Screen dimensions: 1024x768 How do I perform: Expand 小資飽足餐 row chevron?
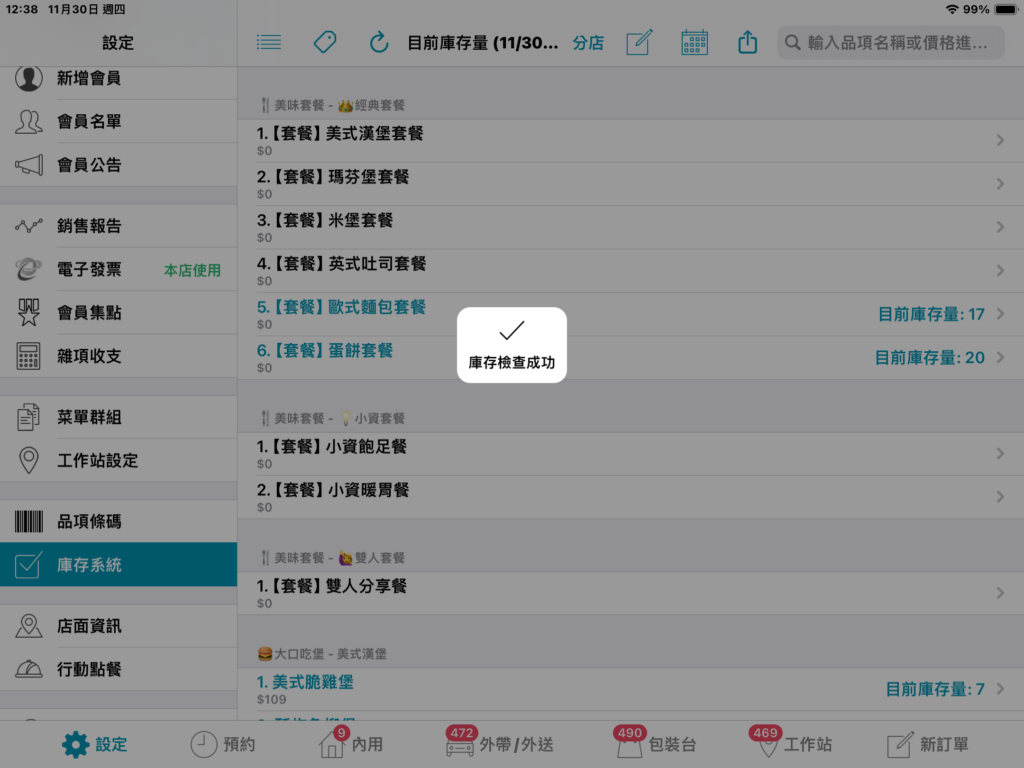click(1000, 453)
